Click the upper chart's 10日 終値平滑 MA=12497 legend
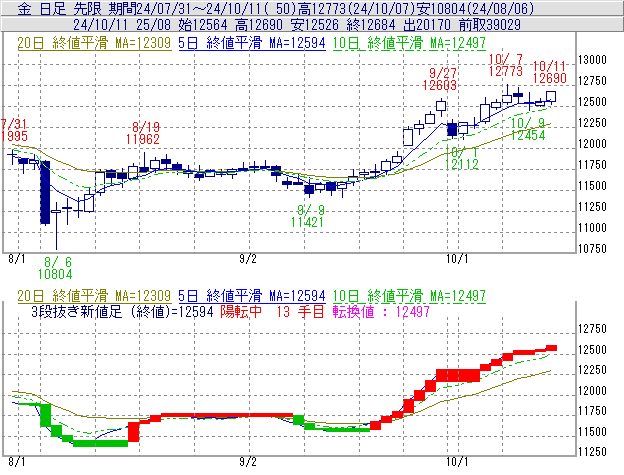This screenshot has width=624, height=475. [x=409, y=43]
